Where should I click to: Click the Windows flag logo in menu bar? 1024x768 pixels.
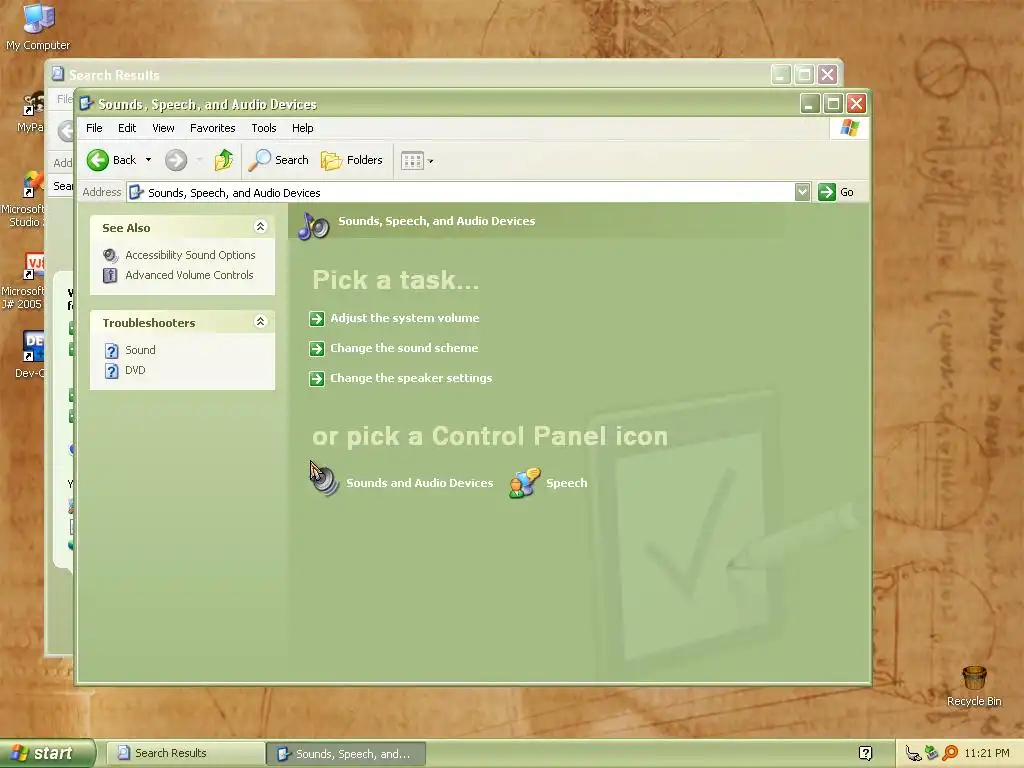[x=850, y=127]
